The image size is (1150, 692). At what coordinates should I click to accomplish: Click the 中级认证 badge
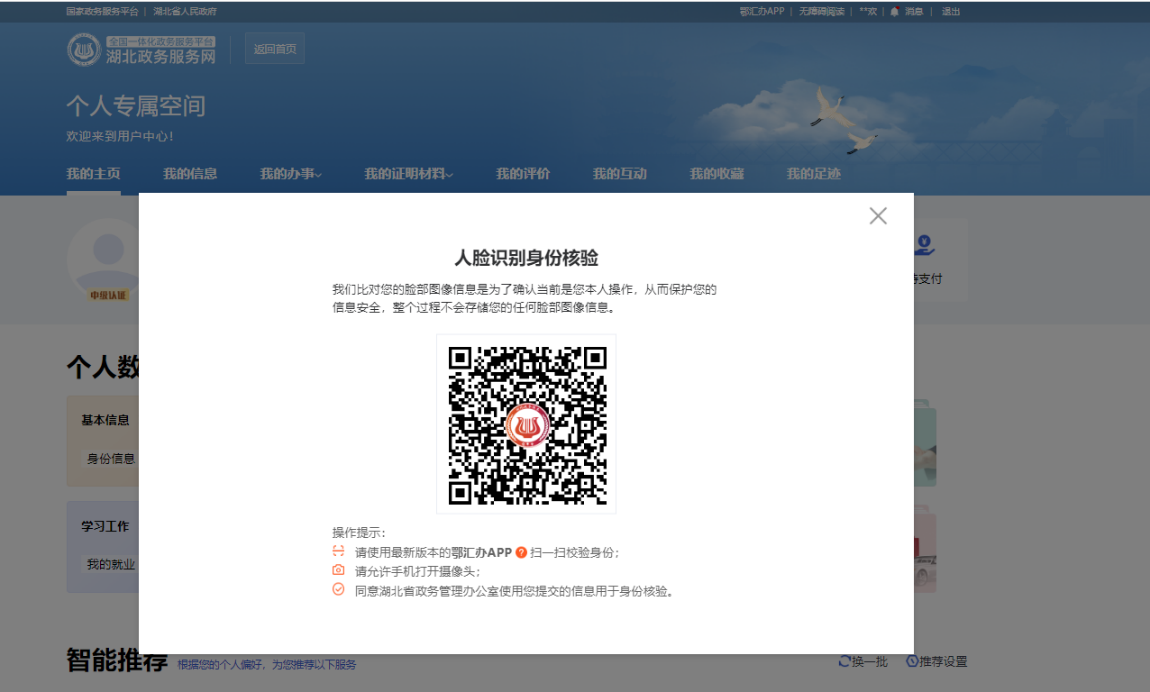point(108,295)
